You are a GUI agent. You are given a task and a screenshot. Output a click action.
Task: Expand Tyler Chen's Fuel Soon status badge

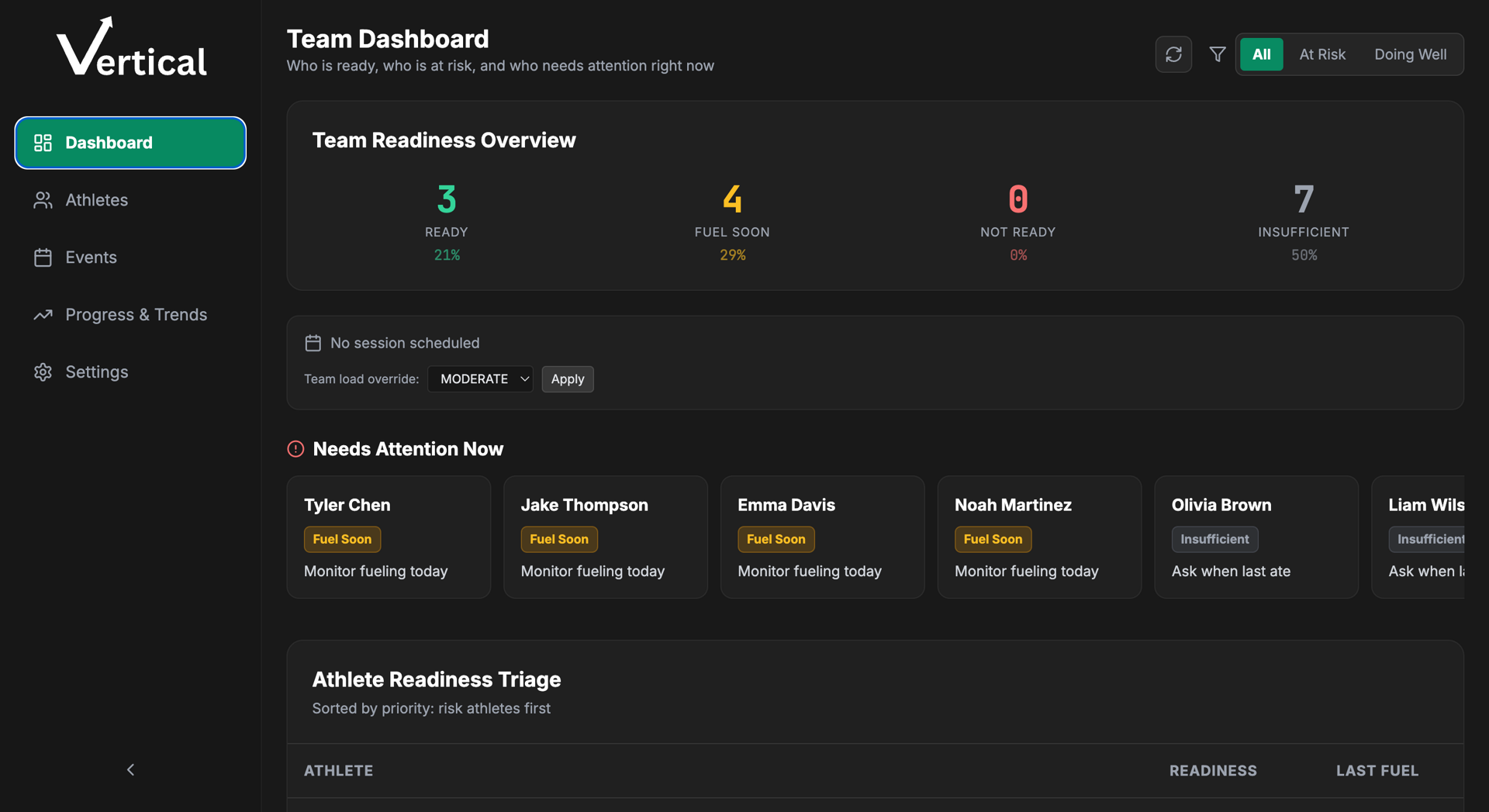342,539
